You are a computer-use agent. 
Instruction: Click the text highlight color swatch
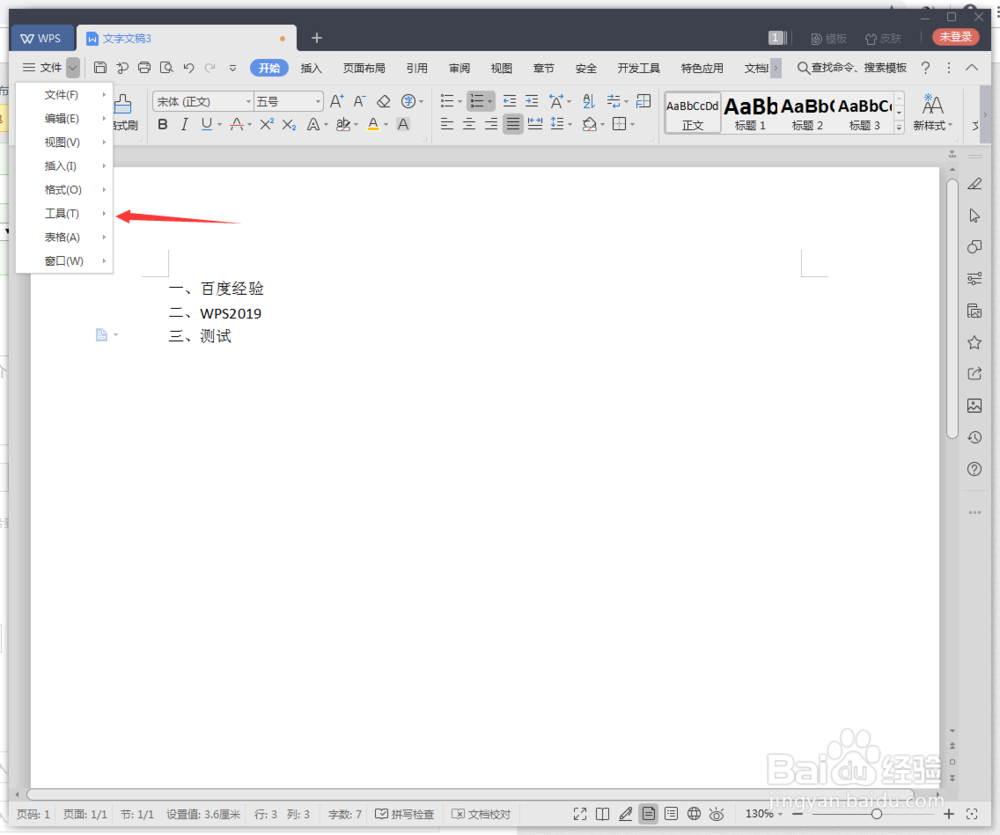(x=343, y=124)
